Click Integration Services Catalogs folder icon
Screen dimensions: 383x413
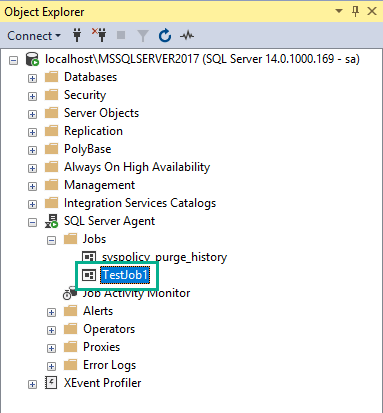[x=51, y=203]
